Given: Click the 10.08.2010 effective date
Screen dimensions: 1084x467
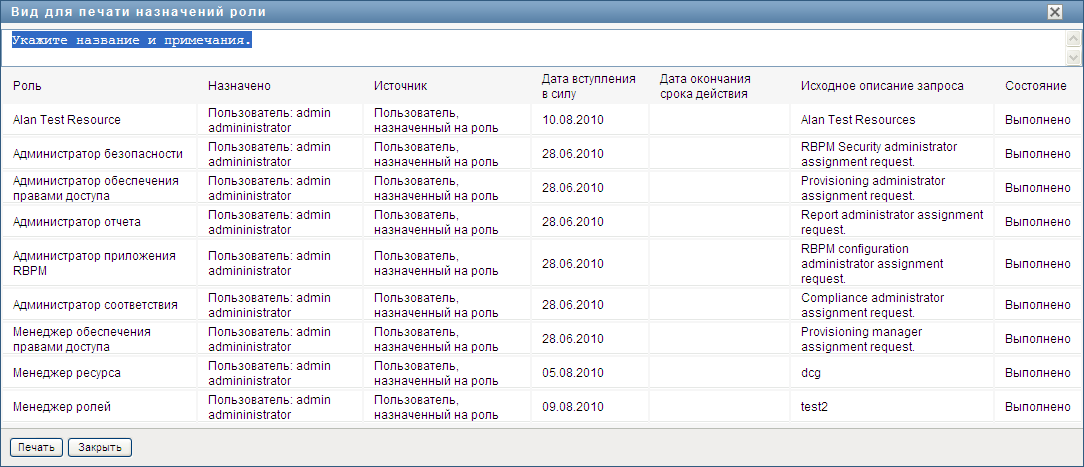Looking at the screenshot, I should tap(573, 120).
